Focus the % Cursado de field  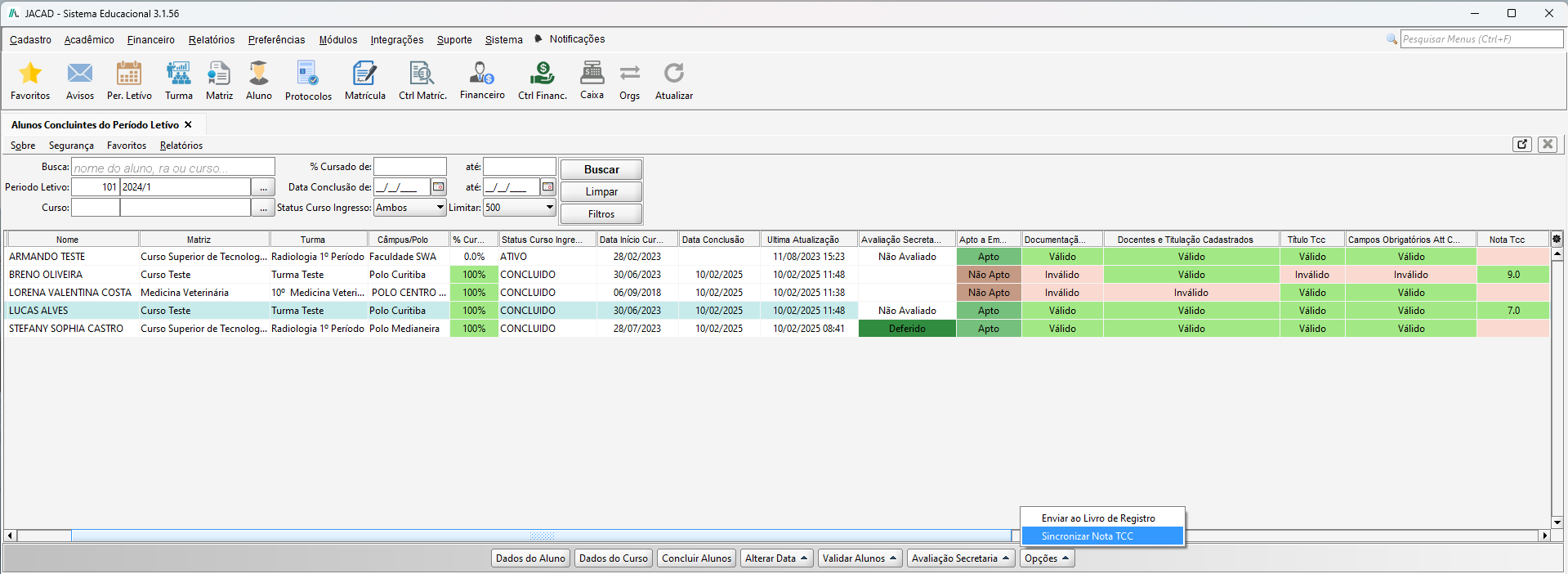tap(410, 167)
